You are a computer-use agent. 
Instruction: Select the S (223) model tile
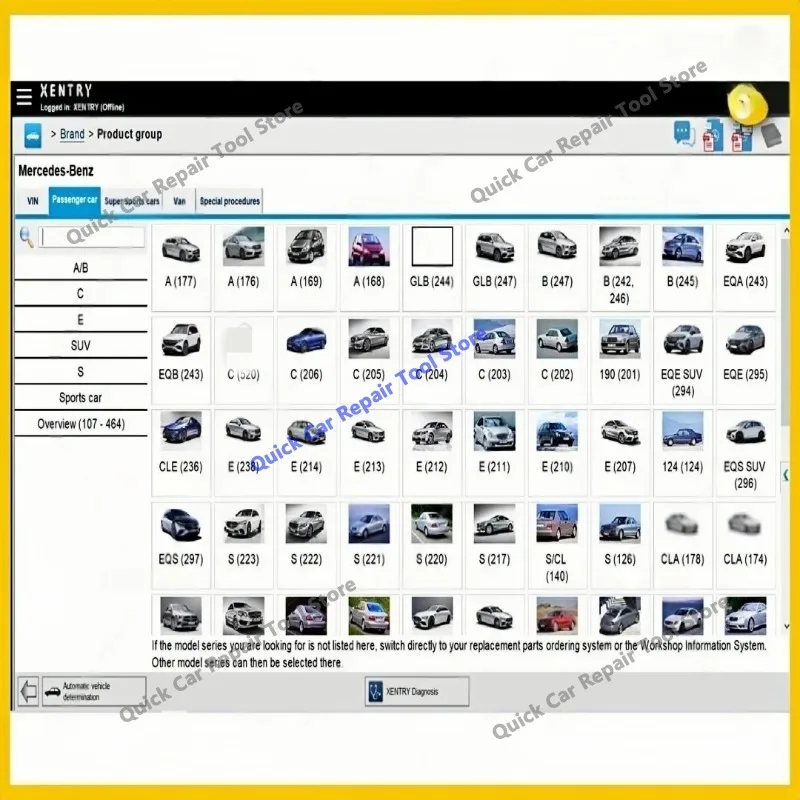pos(243,545)
